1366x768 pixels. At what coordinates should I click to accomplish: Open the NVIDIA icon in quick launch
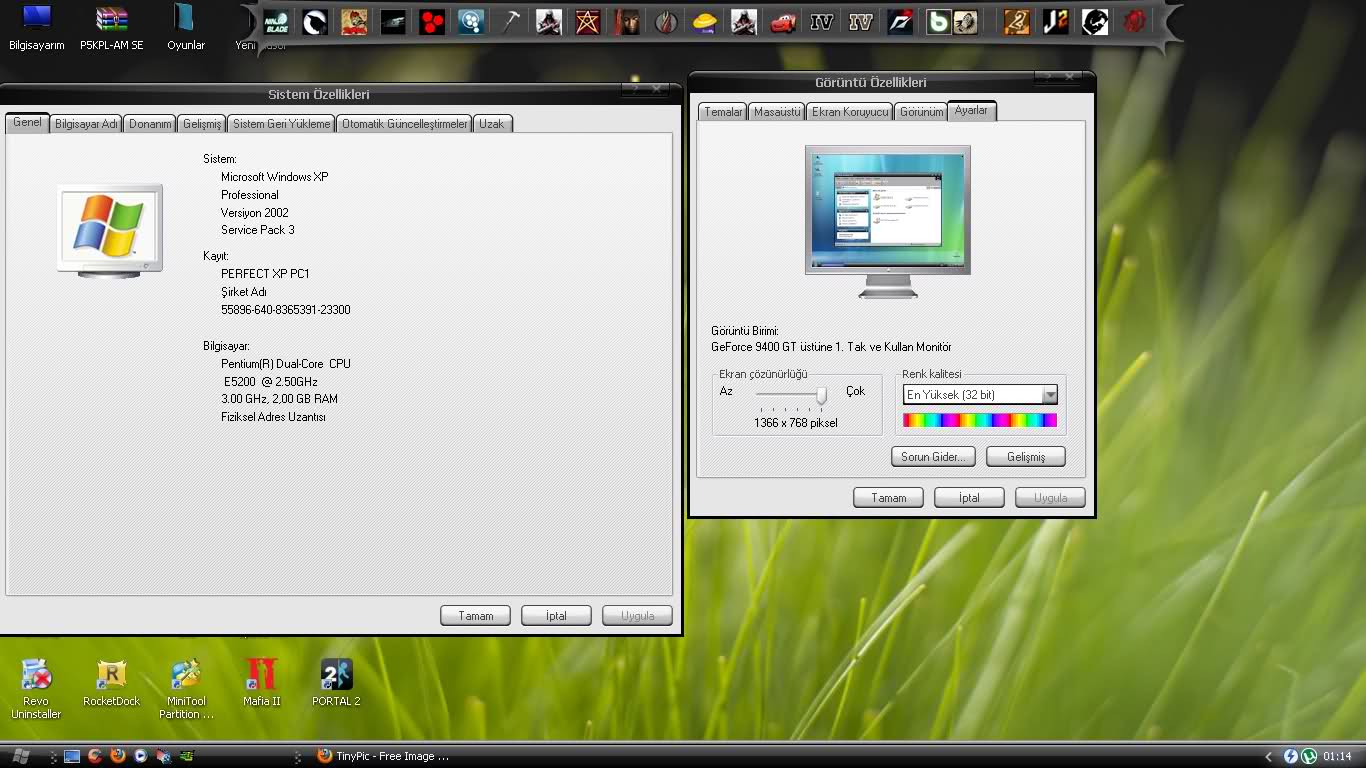(x=186, y=756)
